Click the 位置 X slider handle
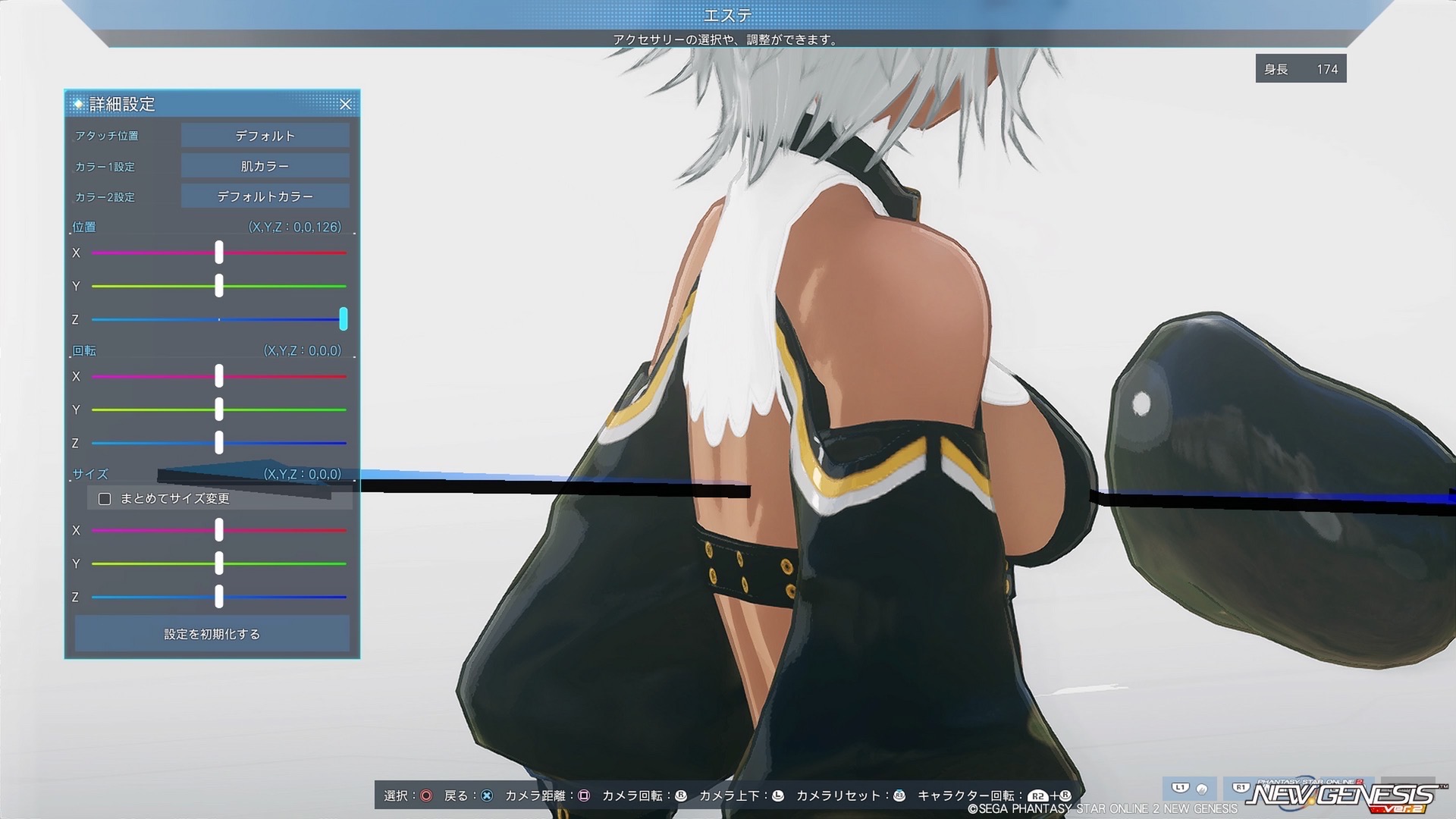Image resolution: width=1456 pixels, height=819 pixels. point(219,253)
